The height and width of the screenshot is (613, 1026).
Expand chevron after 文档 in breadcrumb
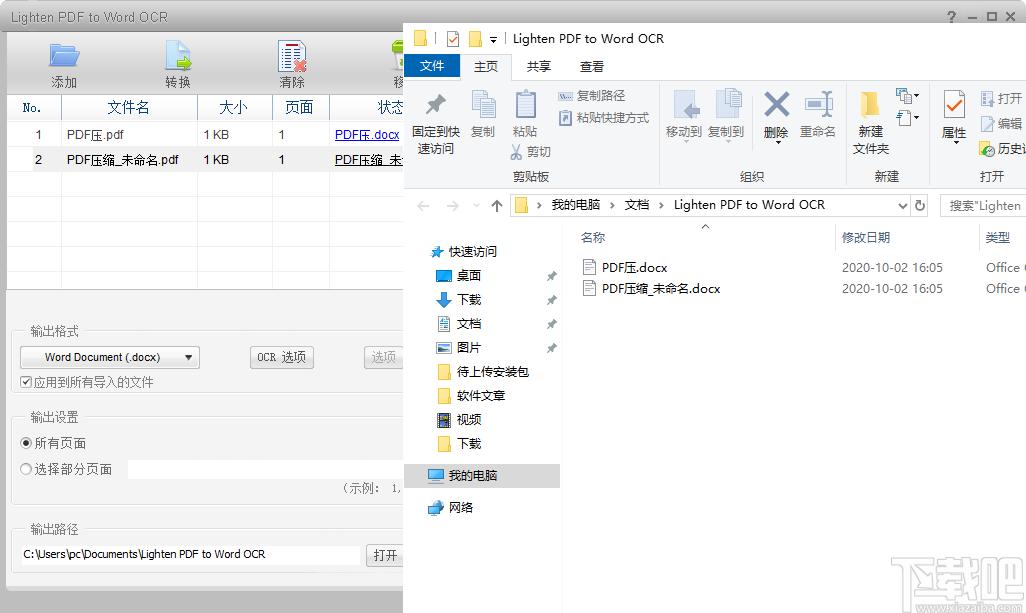click(x=661, y=205)
